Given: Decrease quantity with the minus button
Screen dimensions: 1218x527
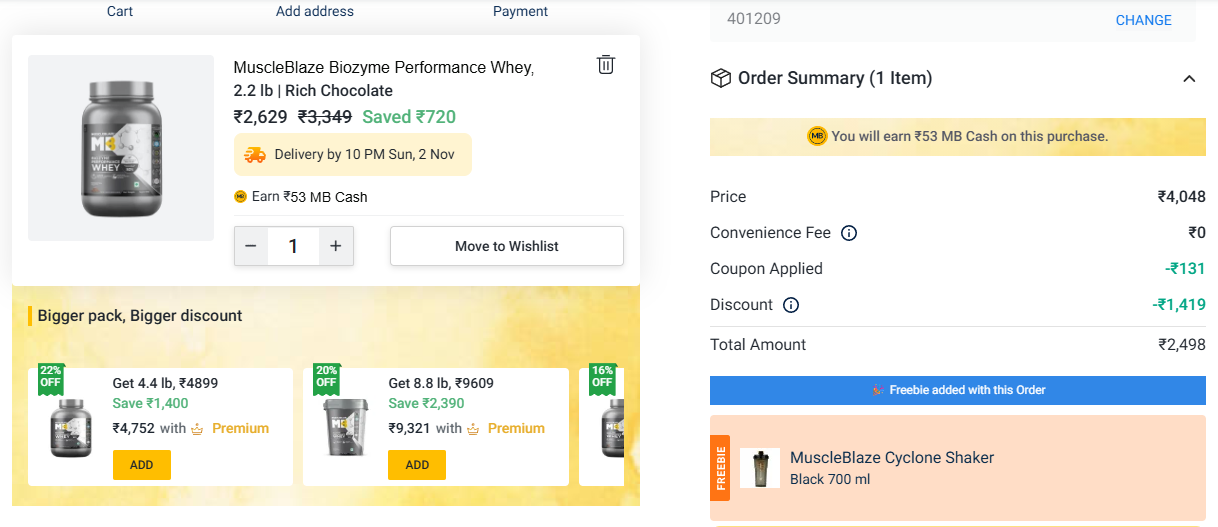Looking at the screenshot, I should 251,246.
